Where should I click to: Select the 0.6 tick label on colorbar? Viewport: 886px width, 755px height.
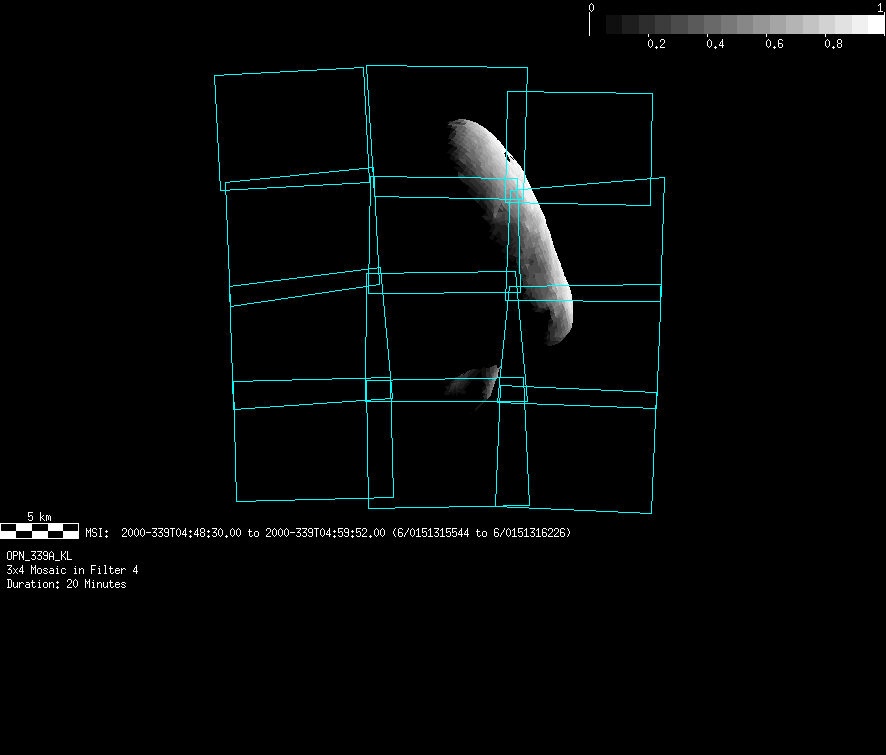click(774, 44)
